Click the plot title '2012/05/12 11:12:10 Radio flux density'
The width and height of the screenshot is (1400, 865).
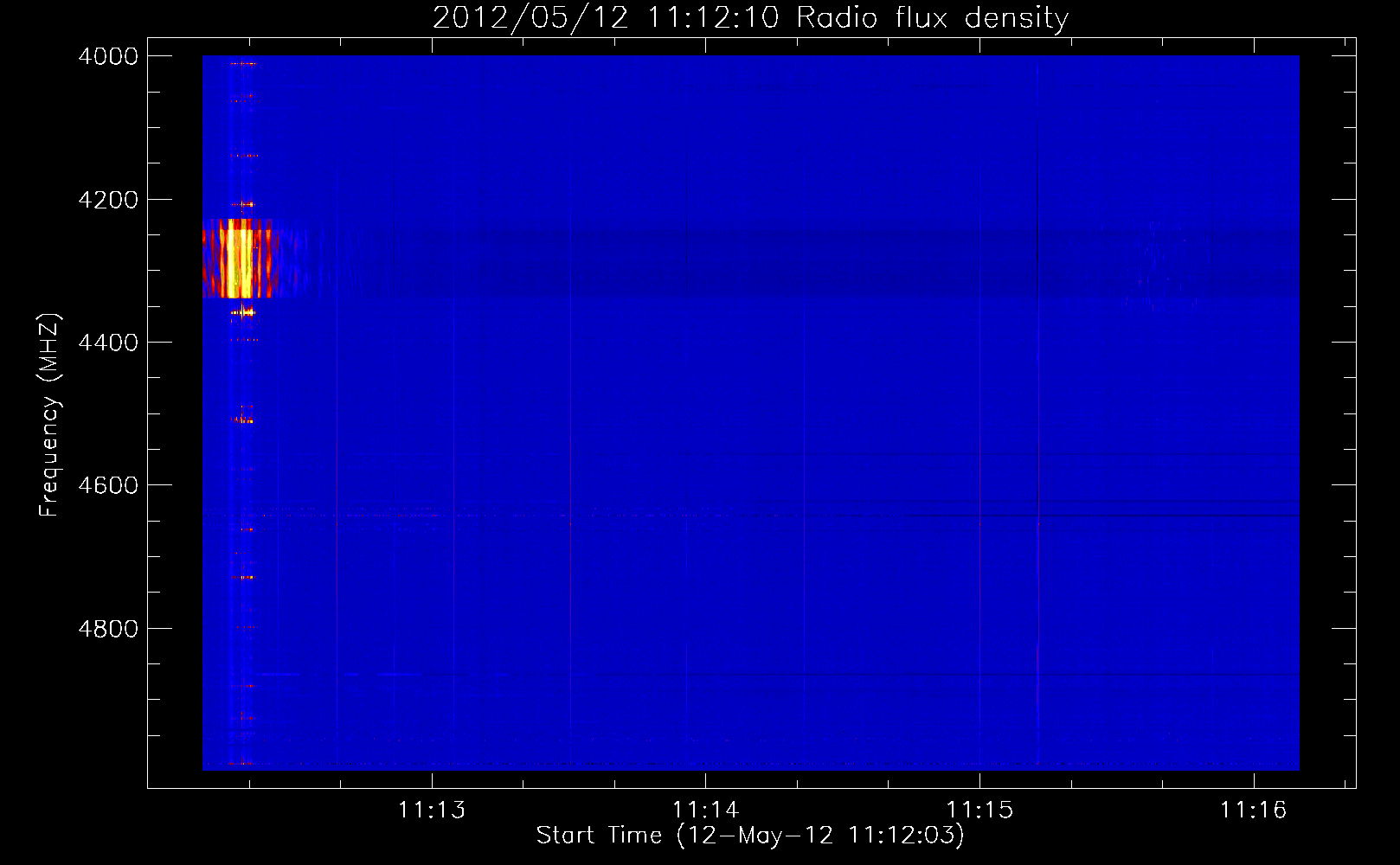(x=750, y=17)
